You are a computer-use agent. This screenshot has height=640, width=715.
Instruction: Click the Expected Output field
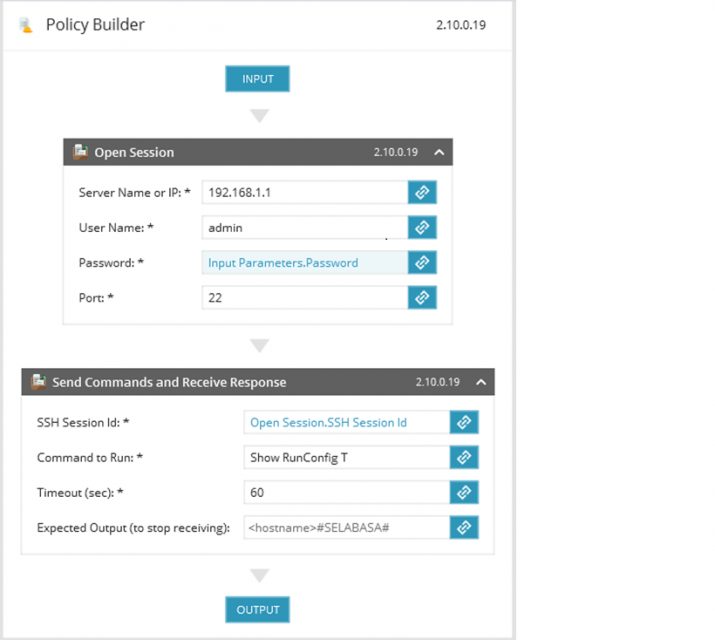click(x=347, y=527)
